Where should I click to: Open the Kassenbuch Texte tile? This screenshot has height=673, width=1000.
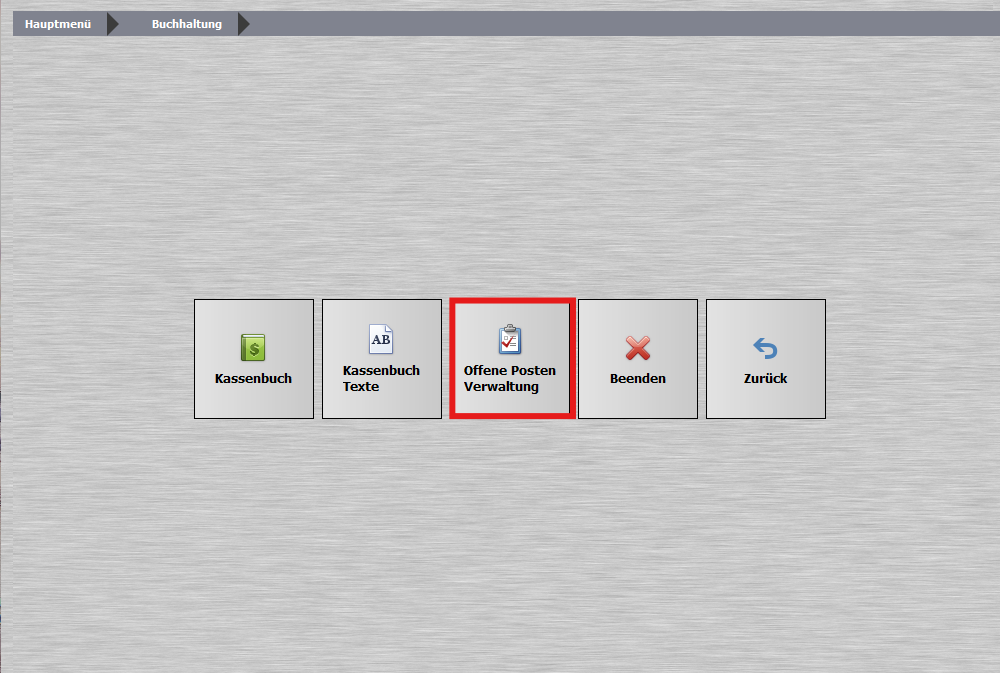click(x=382, y=359)
